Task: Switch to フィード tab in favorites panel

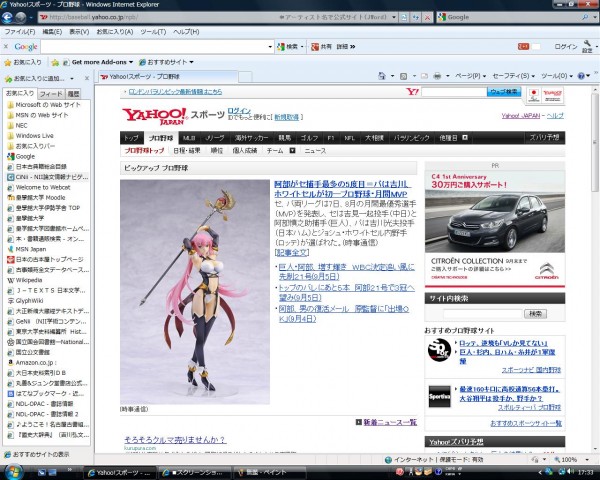Action: 51,94
